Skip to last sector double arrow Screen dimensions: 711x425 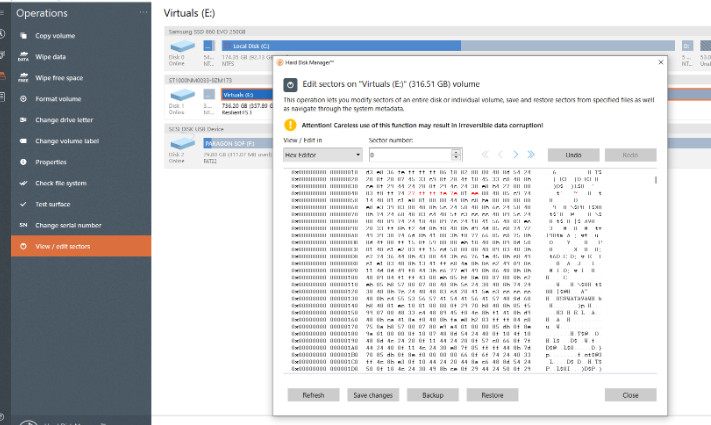click(530, 155)
